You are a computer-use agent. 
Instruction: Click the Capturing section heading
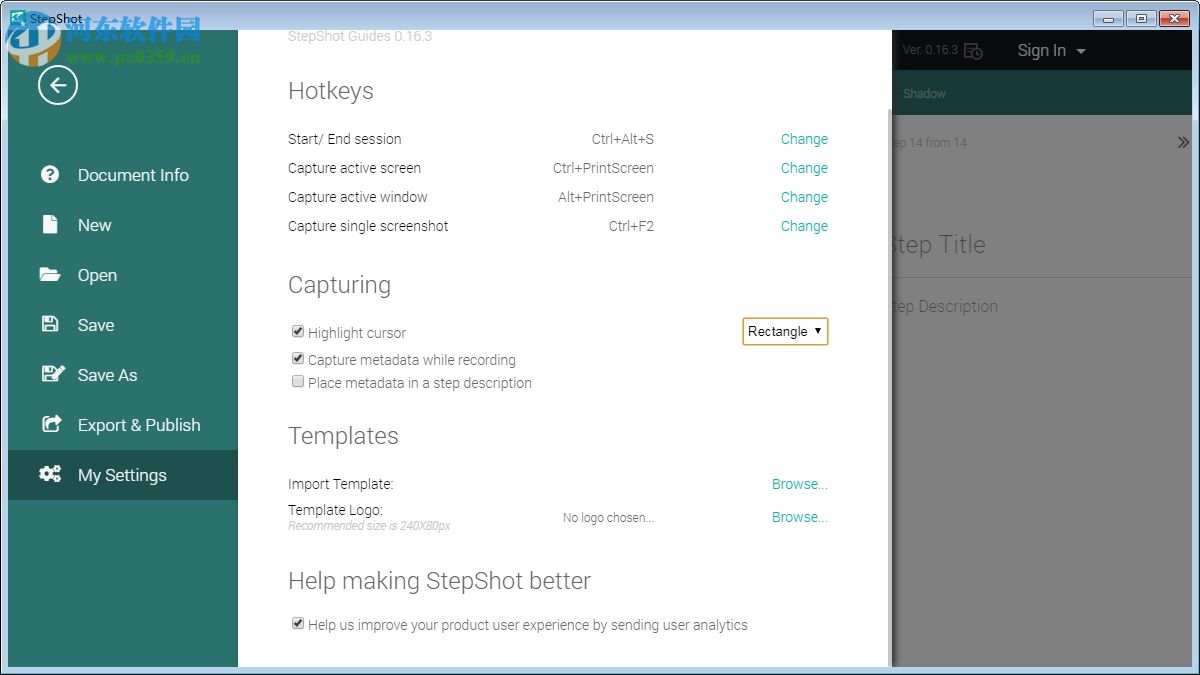pos(339,285)
